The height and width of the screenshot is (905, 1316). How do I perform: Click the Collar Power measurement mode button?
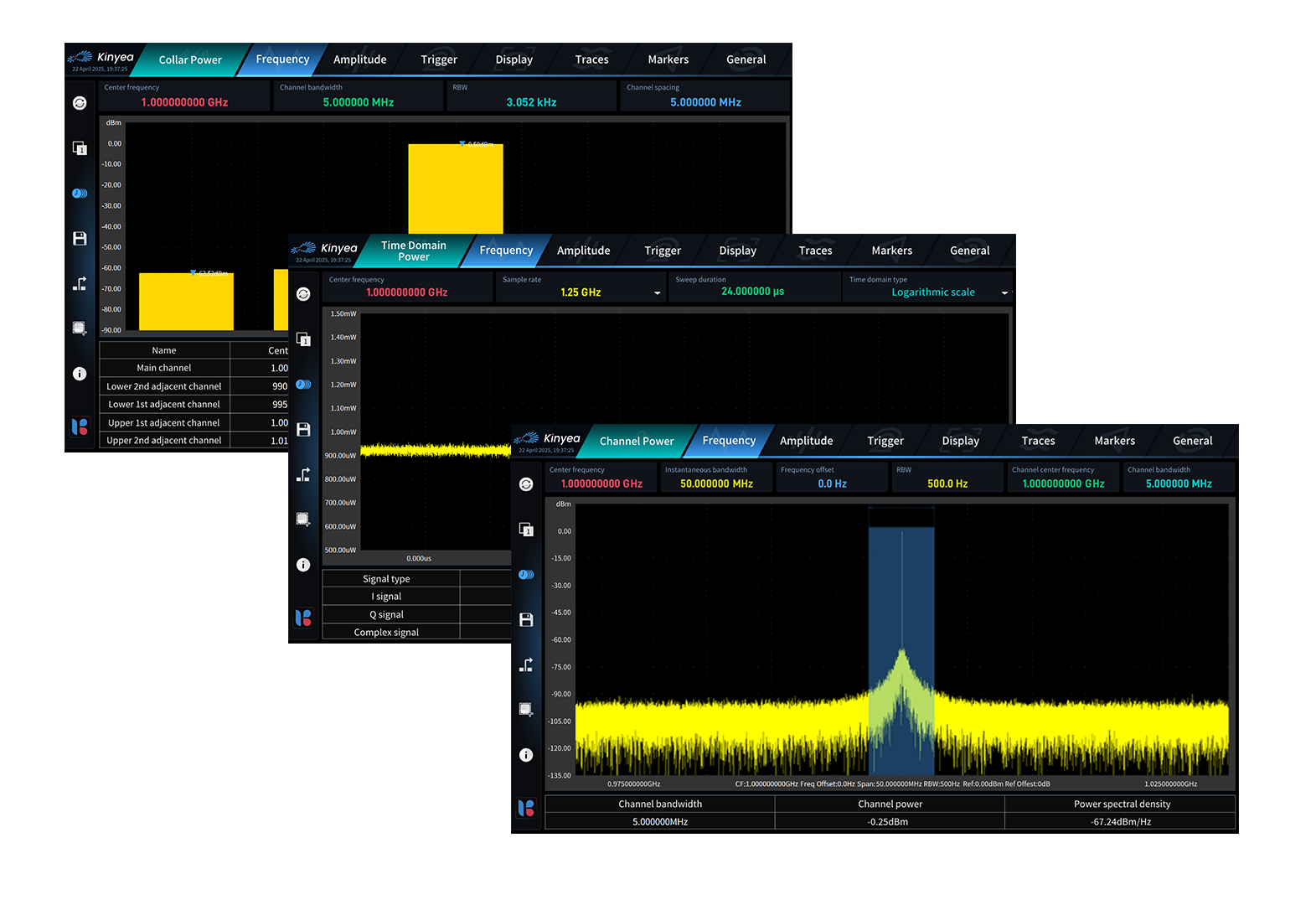coord(190,60)
